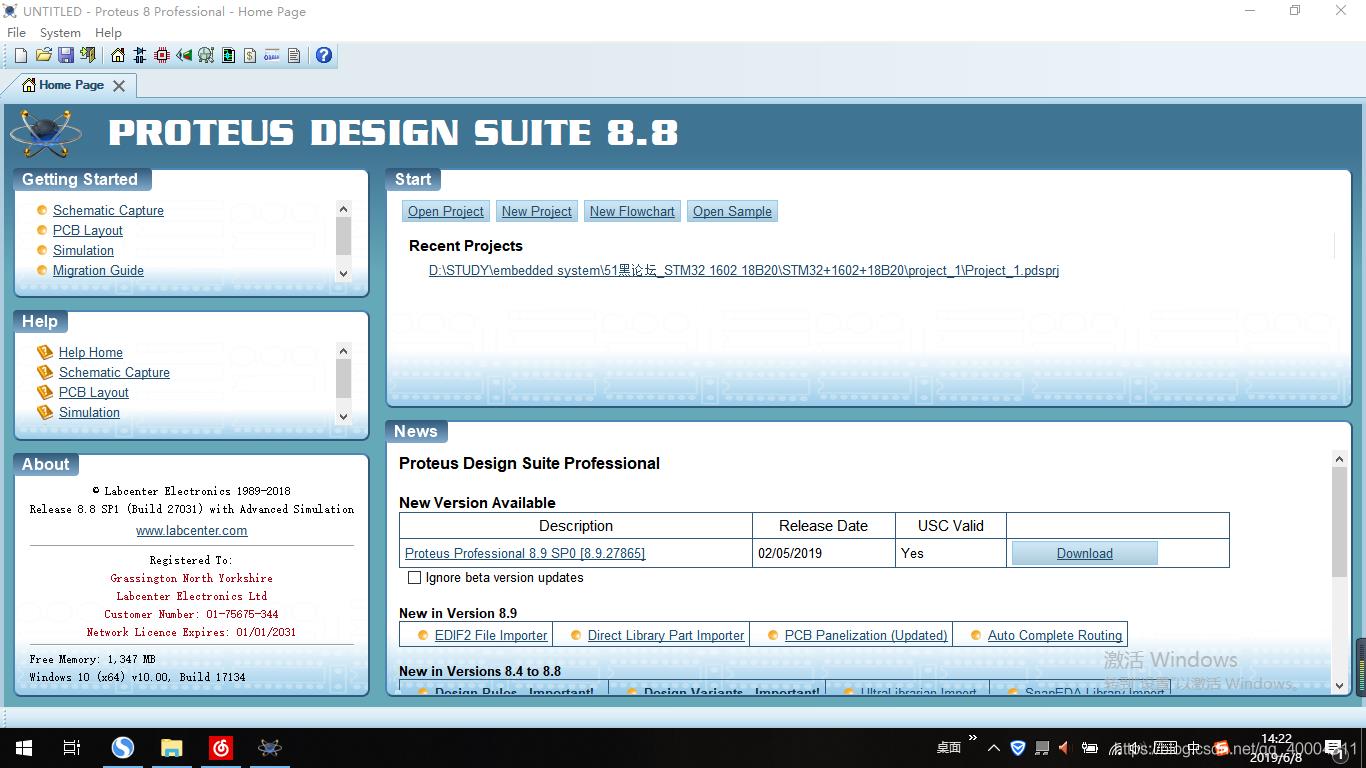Screen dimensions: 1366x768
Task: Show hidden system tray icons
Action: (x=994, y=748)
